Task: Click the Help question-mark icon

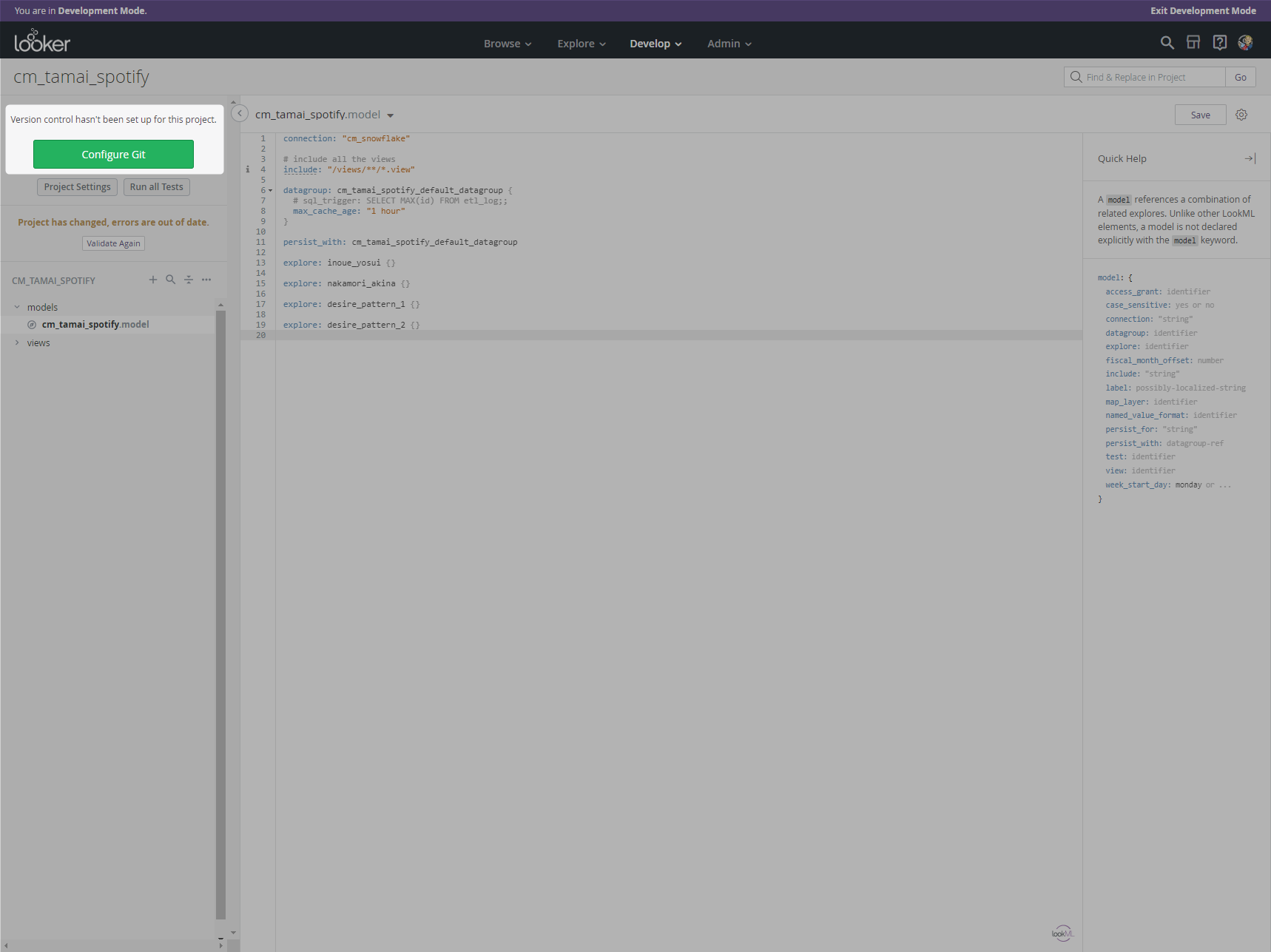Action: (1219, 43)
